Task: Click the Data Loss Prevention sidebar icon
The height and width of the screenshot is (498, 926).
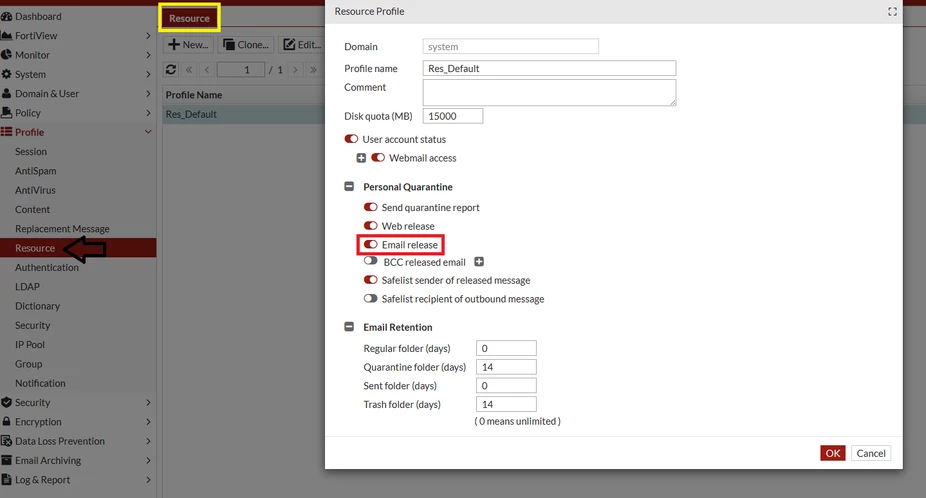Action: pos(6,441)
